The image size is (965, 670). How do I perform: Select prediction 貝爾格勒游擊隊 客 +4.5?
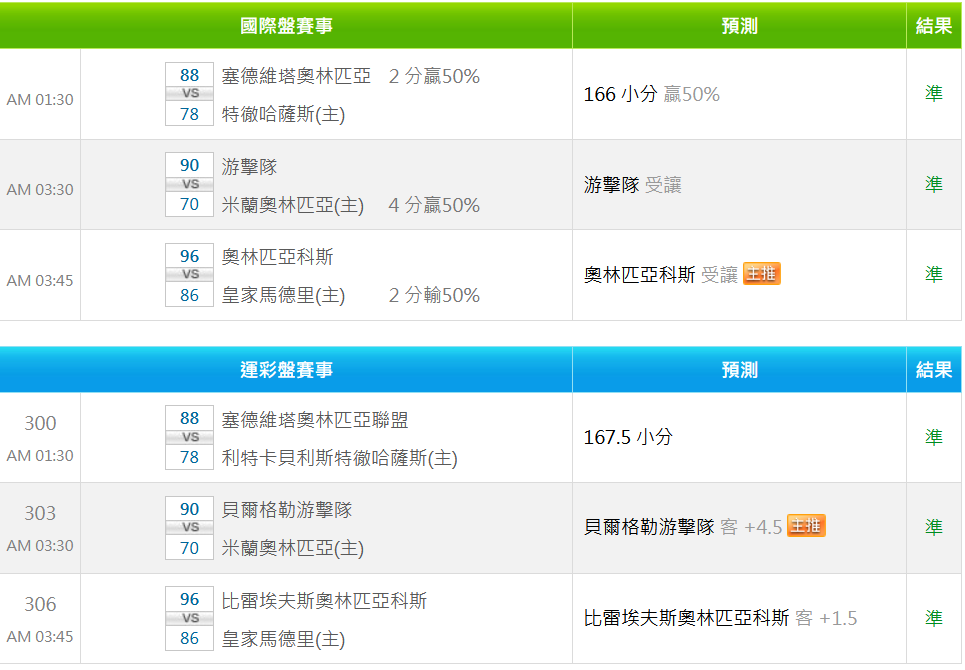click(x=683, y=527)
